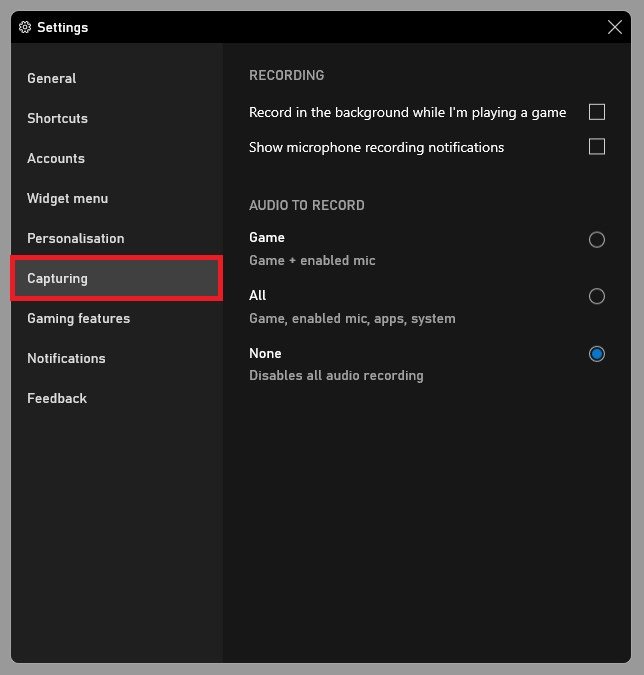Click the 'Show microphone recording notifications' label

point(376,147)
